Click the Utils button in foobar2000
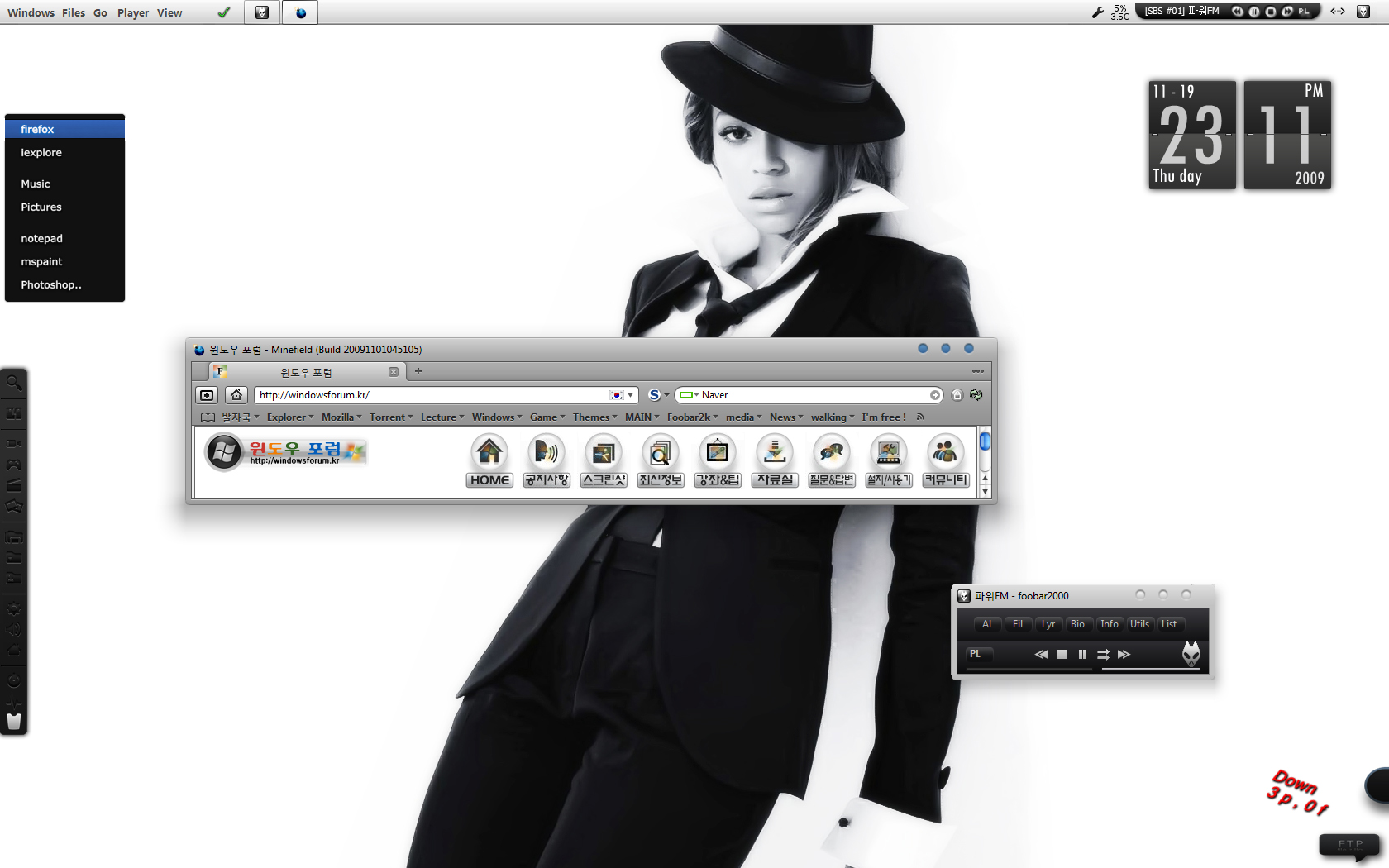Screen dimensions: 1389x868 point(1139,624)
